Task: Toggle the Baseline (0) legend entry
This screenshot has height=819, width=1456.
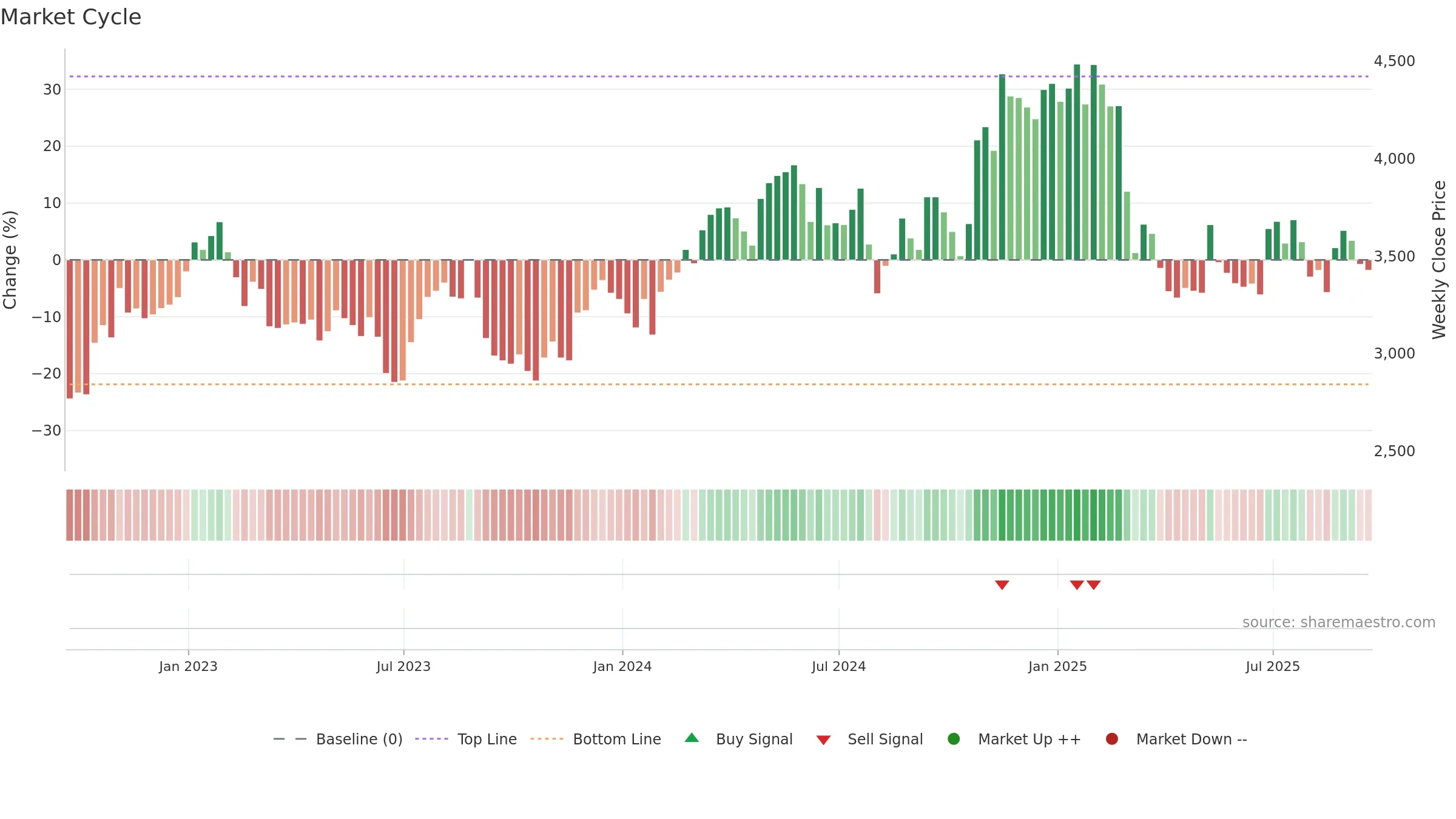Action: tap(338, 739)
